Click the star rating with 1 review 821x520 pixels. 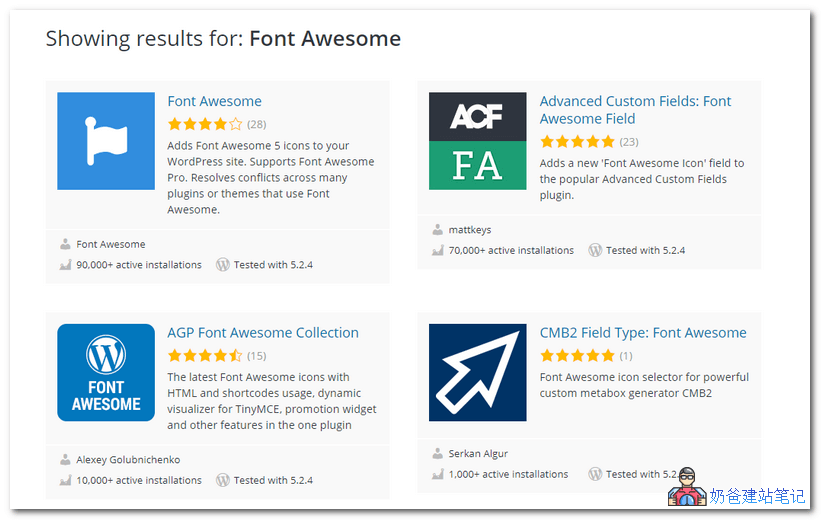point(578,356)
